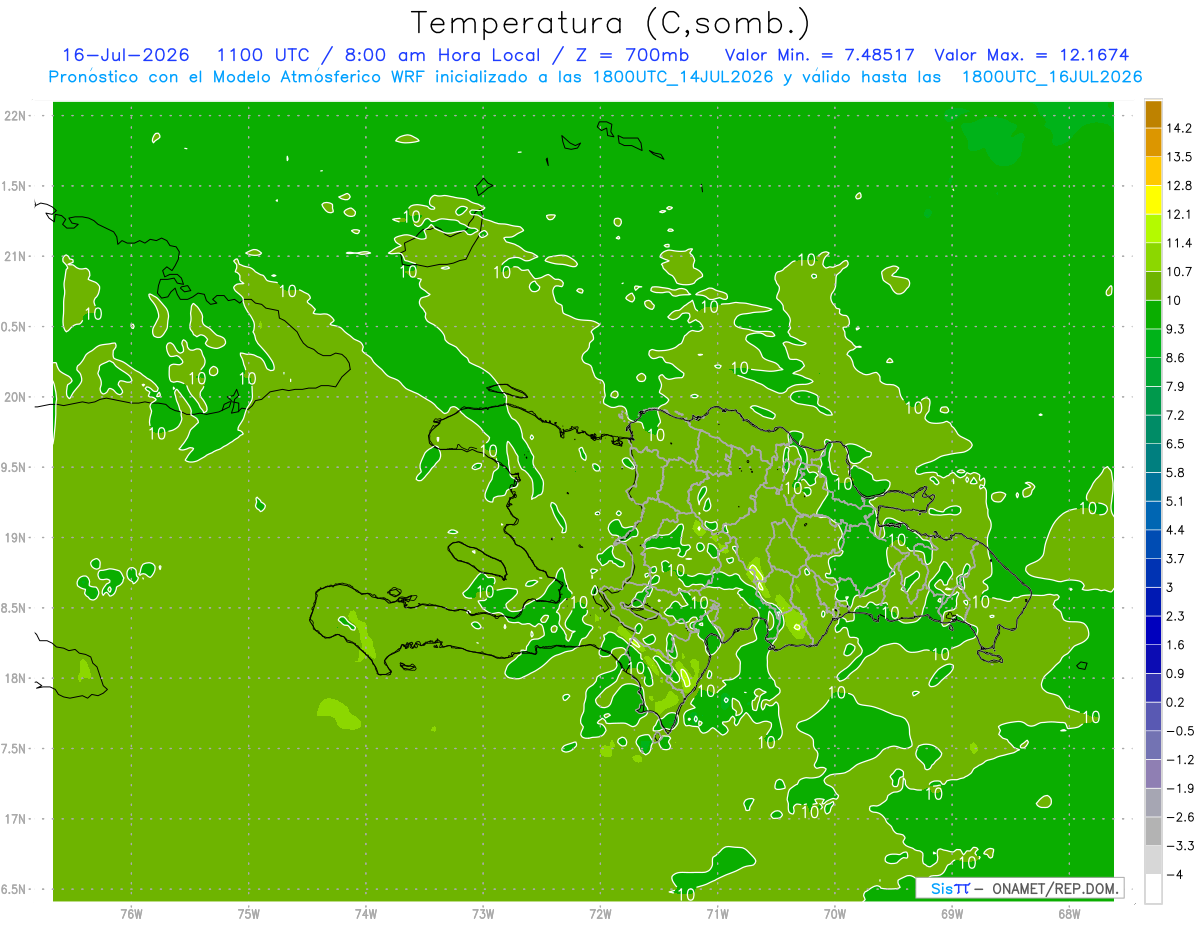Click the colorbar label "9.3"
This screenshot has height=927, width=1200.
click(1176, 329)
